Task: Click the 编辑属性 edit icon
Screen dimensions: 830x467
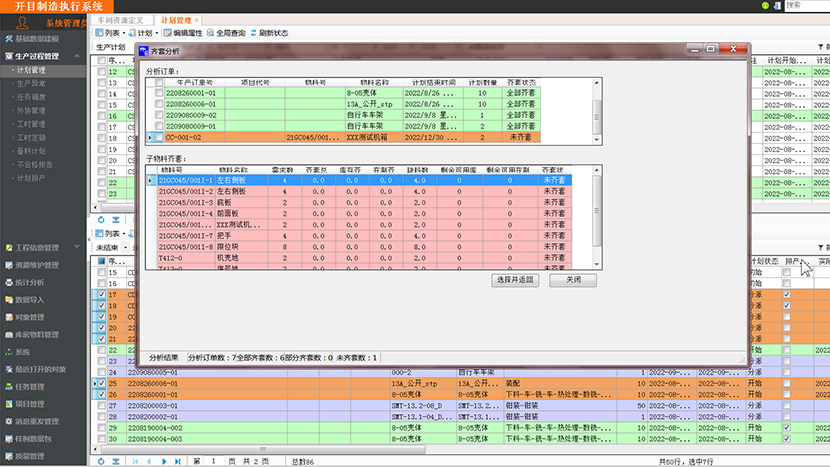Action: [x=165, y=33]
